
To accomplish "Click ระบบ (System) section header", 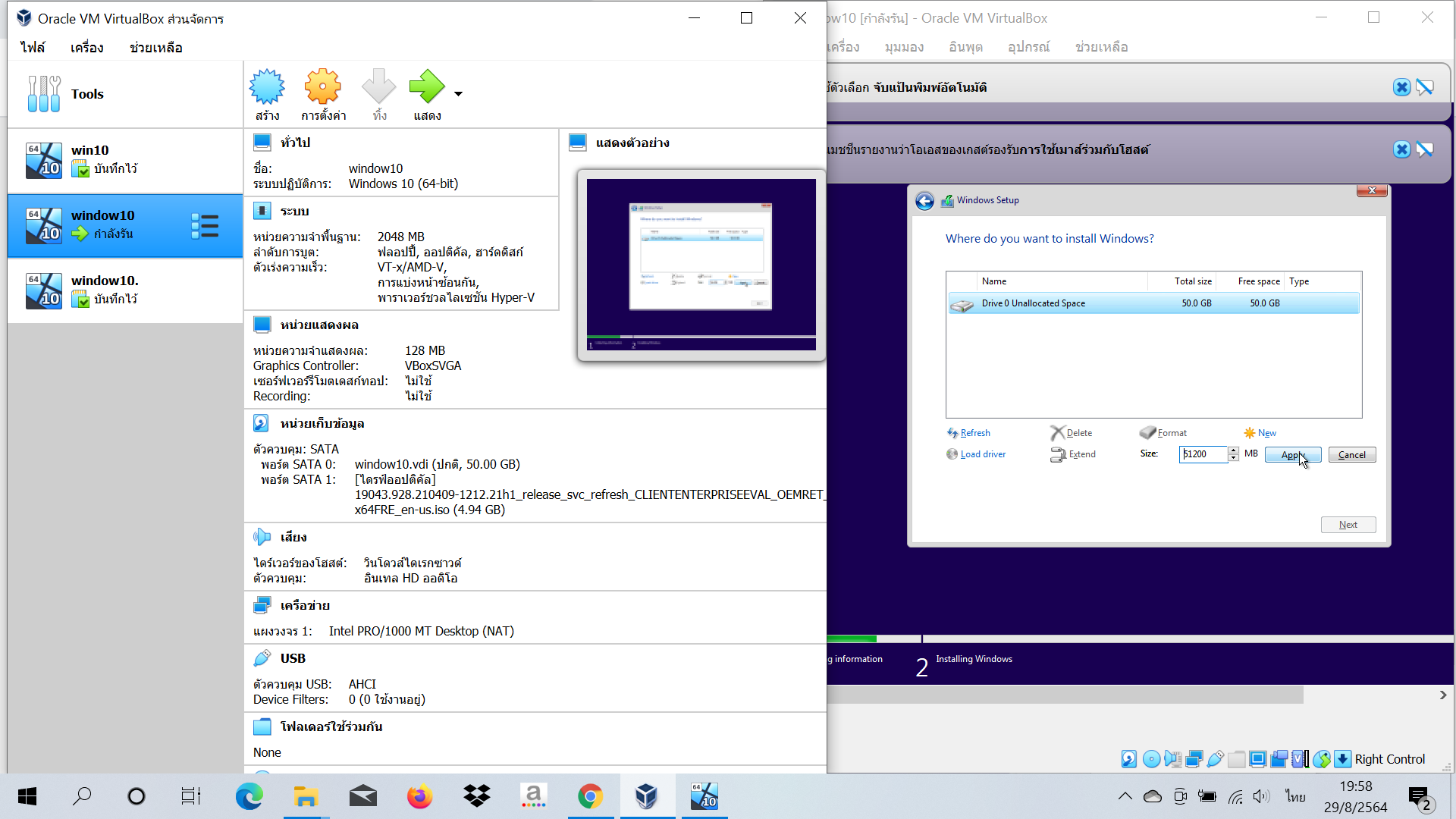I will [x=294, y=211].
